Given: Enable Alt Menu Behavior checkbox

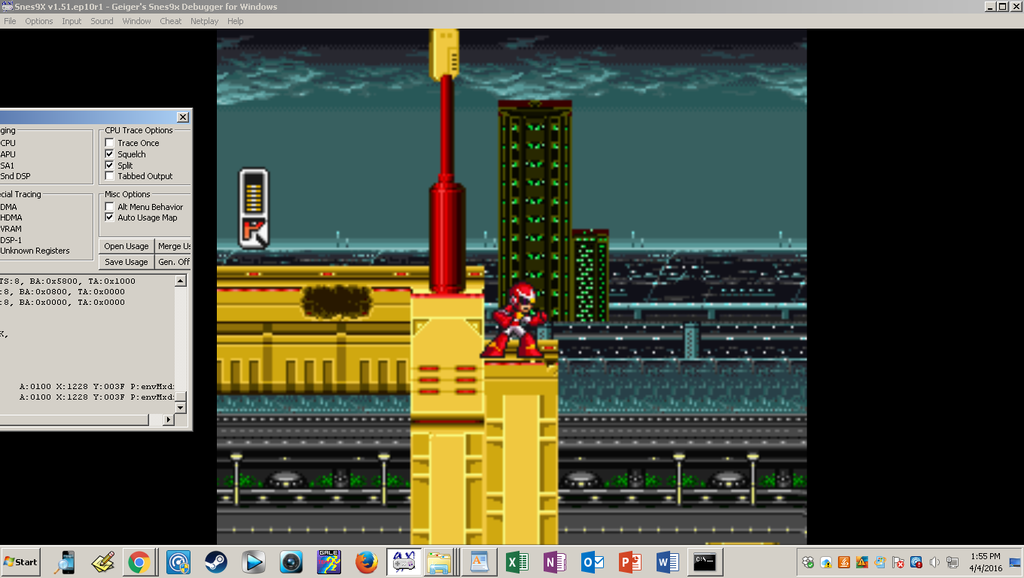Looking at the screenshot, I should click(x=110, y=206).
